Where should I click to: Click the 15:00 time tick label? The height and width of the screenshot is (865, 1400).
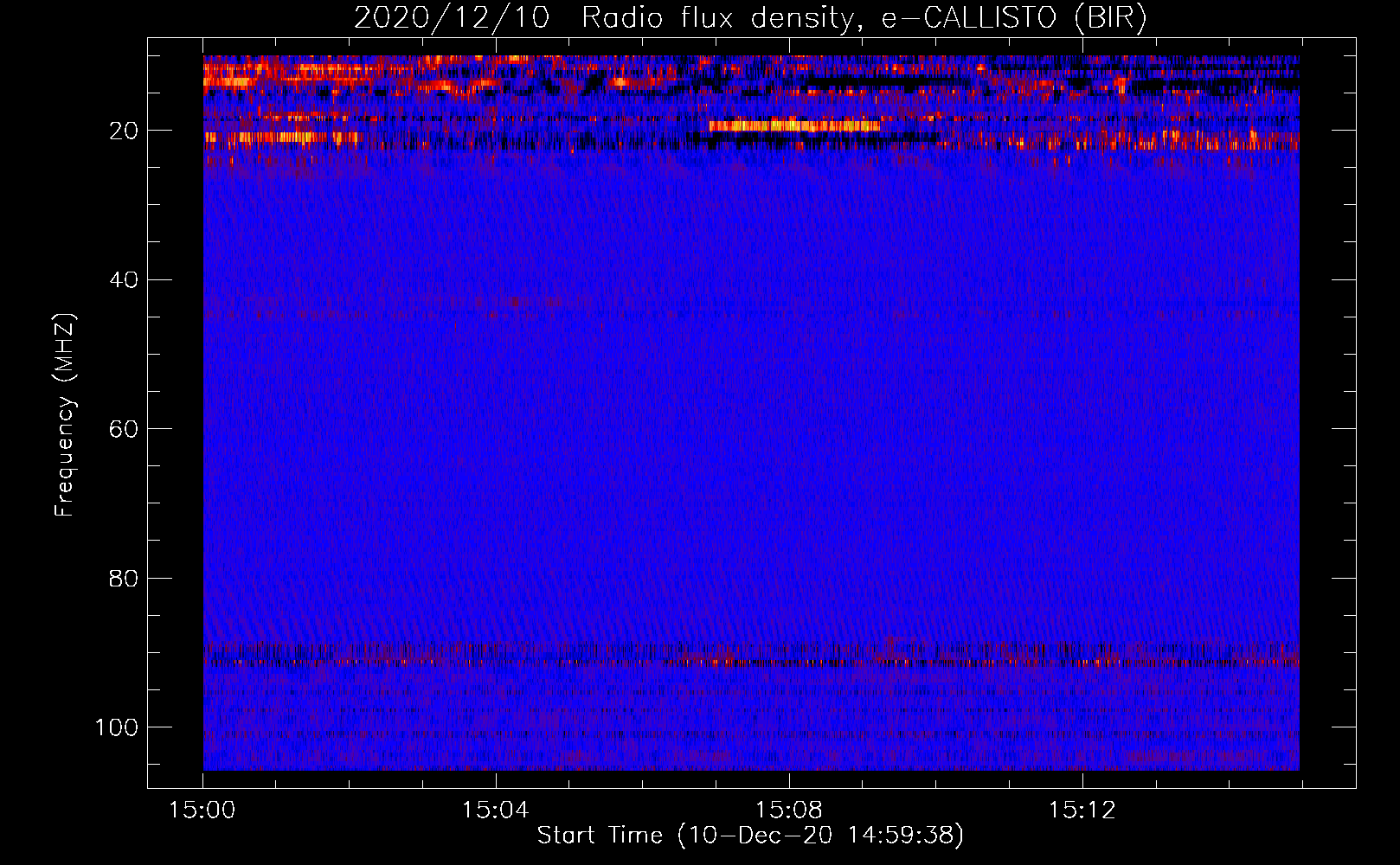click(202, 810)
